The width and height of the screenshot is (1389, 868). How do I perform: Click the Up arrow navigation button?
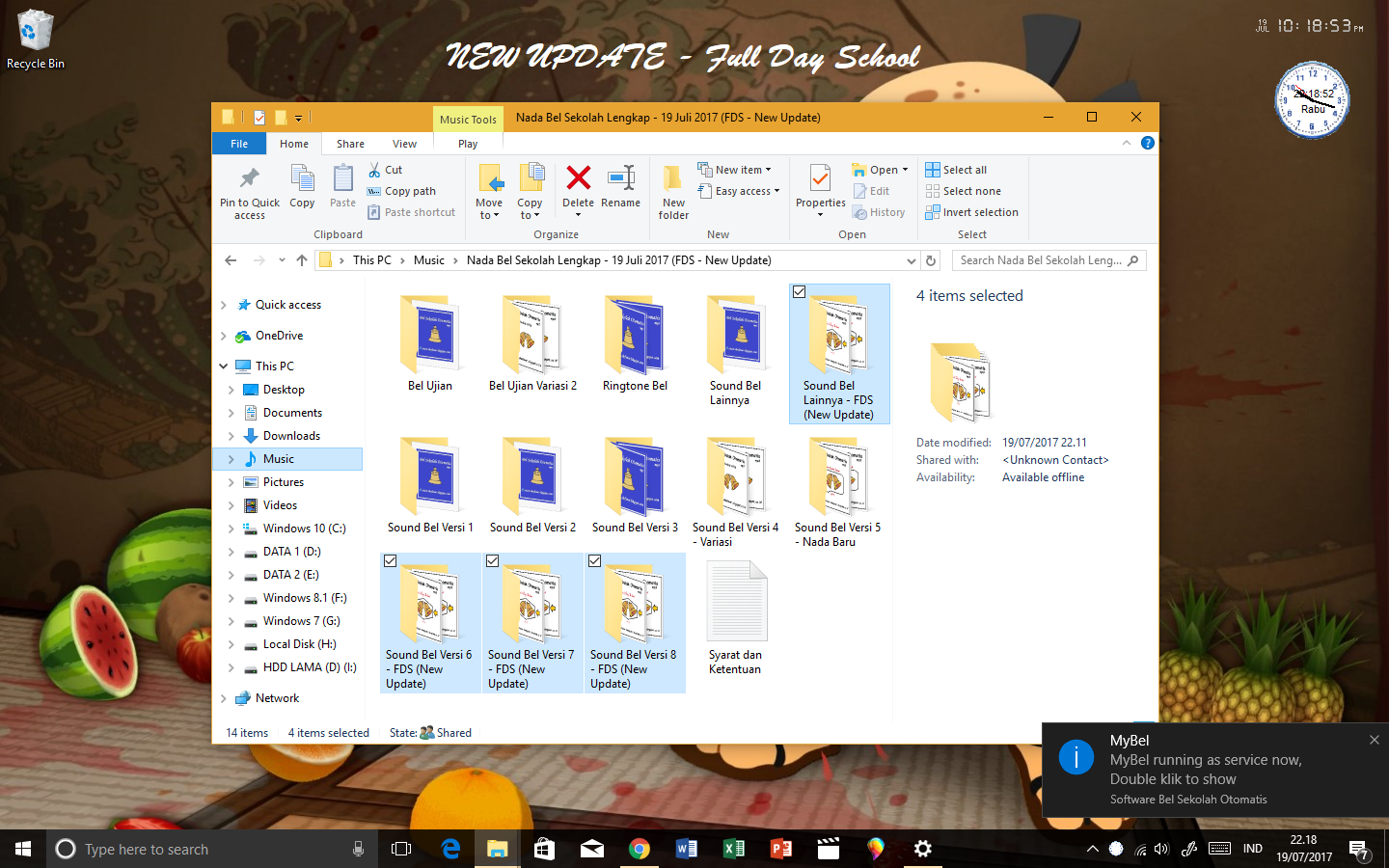(x=302, y=260)
